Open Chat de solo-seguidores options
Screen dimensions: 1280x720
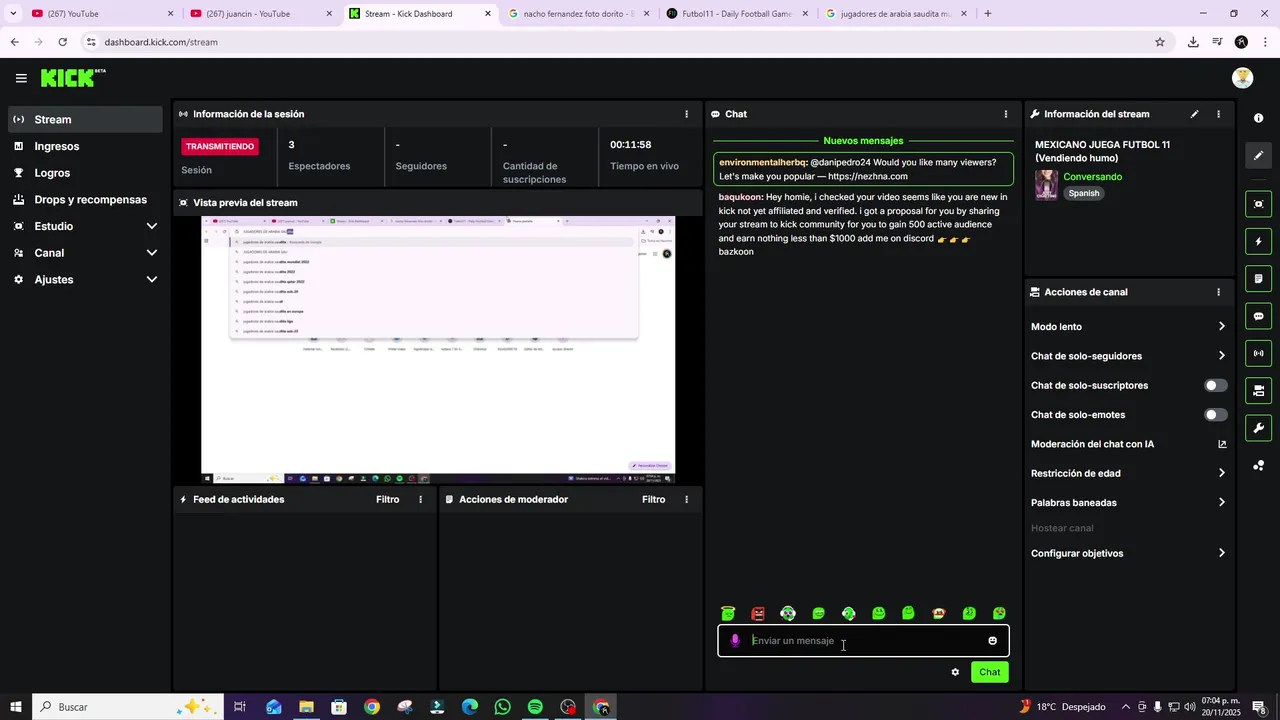[1128, 356]
